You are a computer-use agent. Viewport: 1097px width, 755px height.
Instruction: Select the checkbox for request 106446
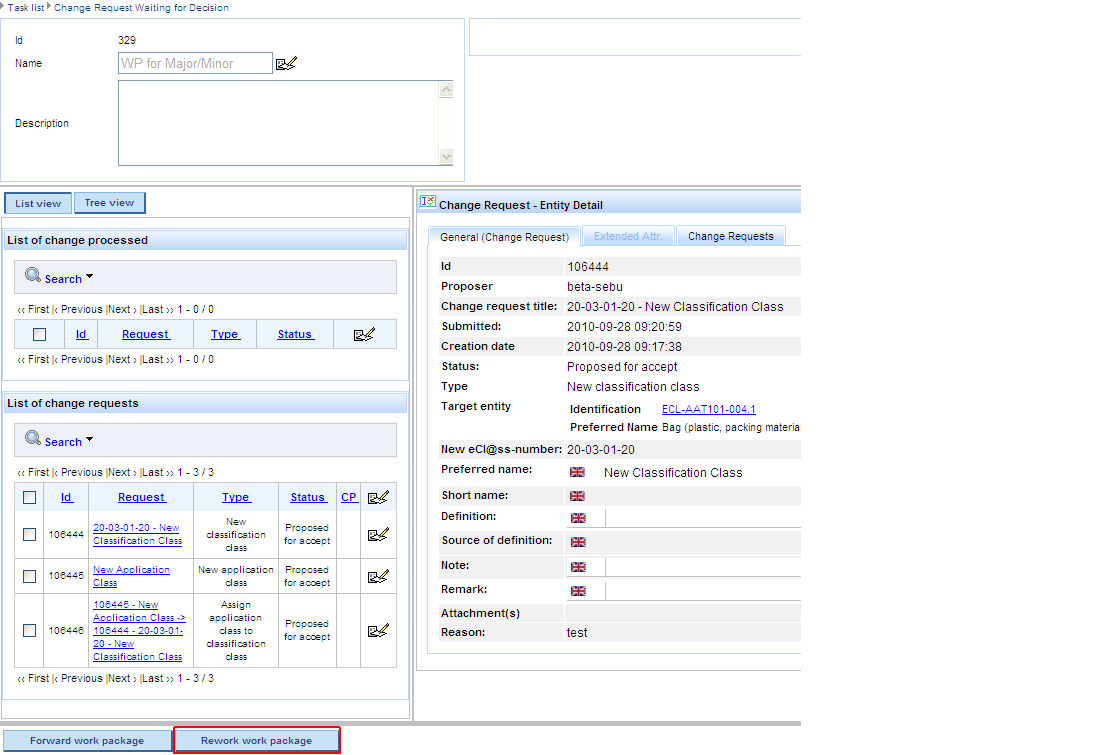(x=30, y=630)
